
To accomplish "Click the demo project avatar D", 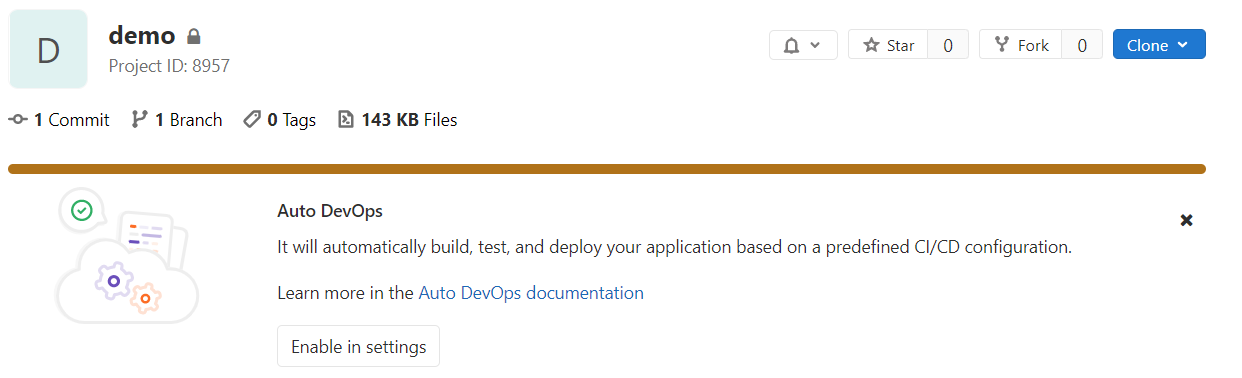I will [x=48, y=49].
